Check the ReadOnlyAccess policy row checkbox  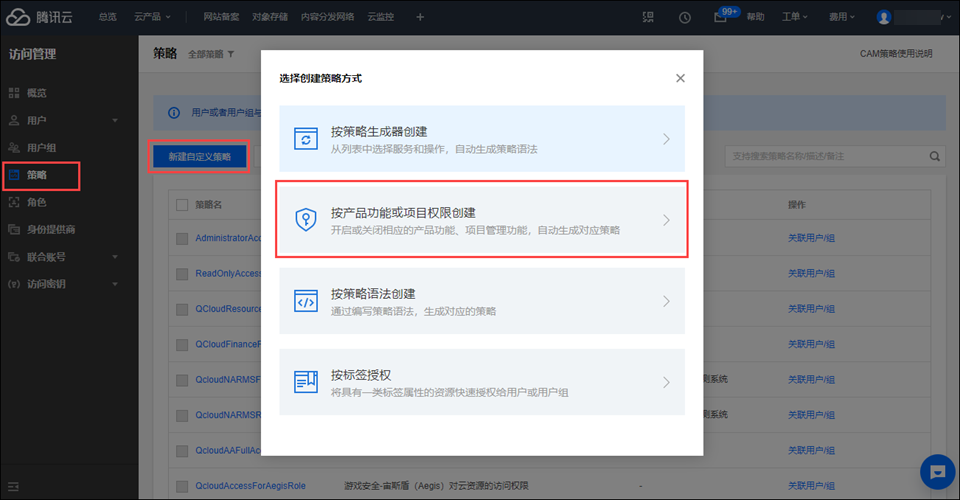pos(182,273)
